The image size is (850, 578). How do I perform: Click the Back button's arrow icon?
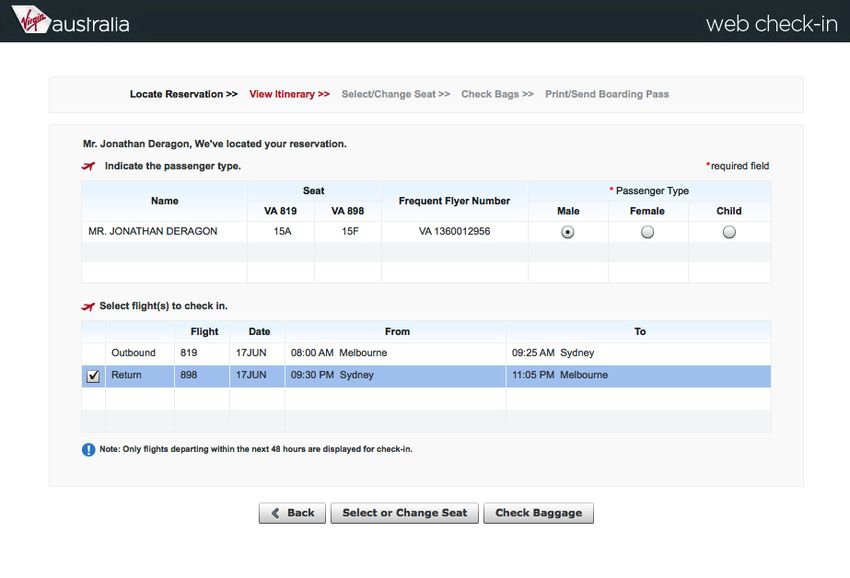(x=275, y=513)
